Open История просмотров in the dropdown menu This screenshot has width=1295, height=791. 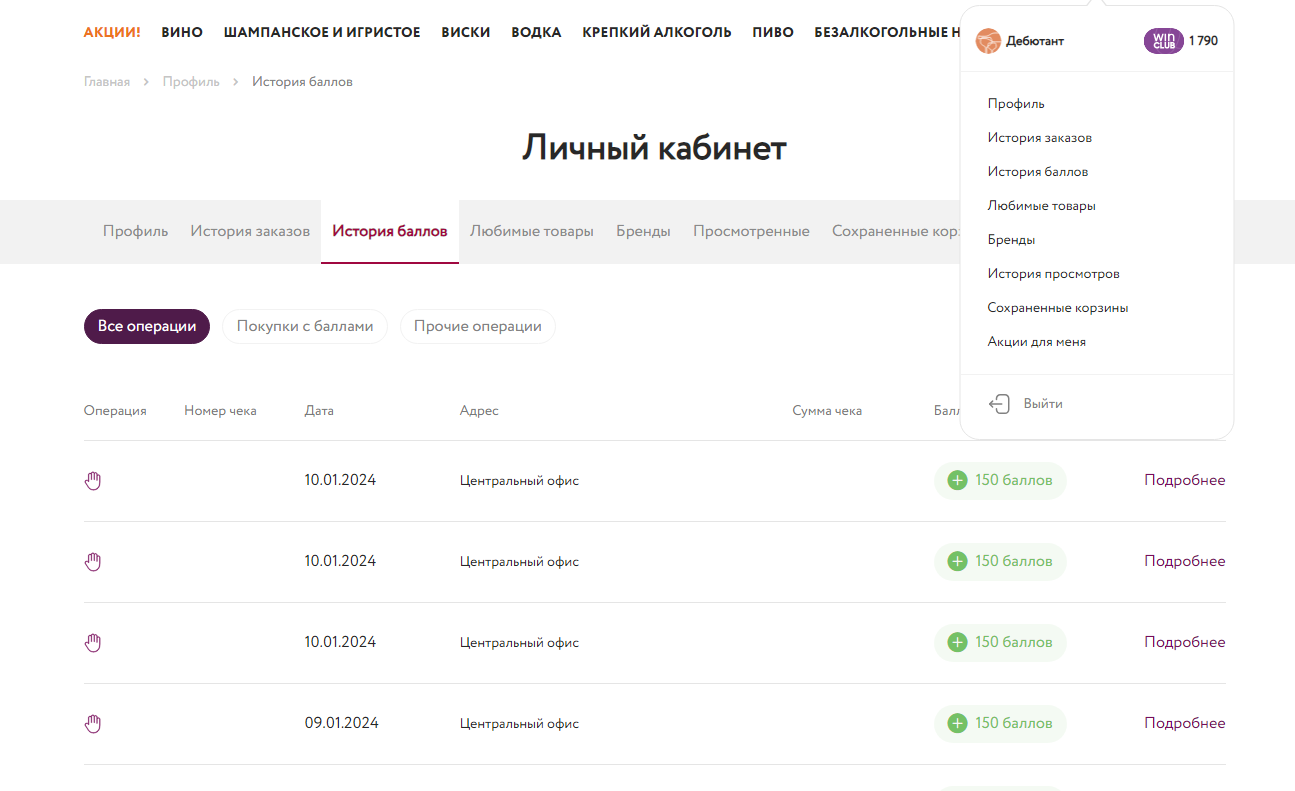(1054, 274)
